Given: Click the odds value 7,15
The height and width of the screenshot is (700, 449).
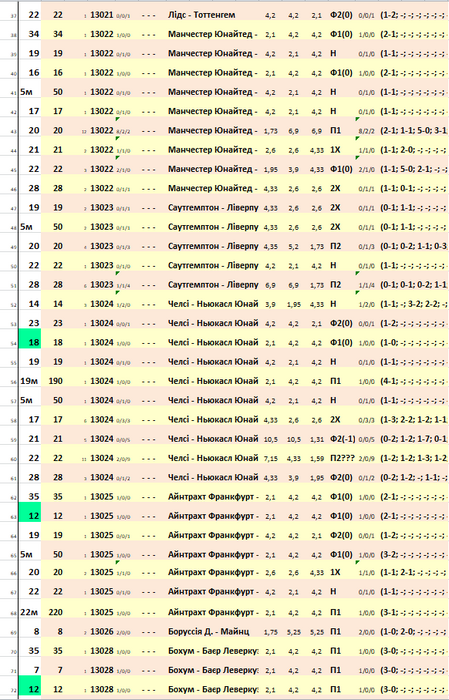Looking at the screenshot, I should pos(270,458).
